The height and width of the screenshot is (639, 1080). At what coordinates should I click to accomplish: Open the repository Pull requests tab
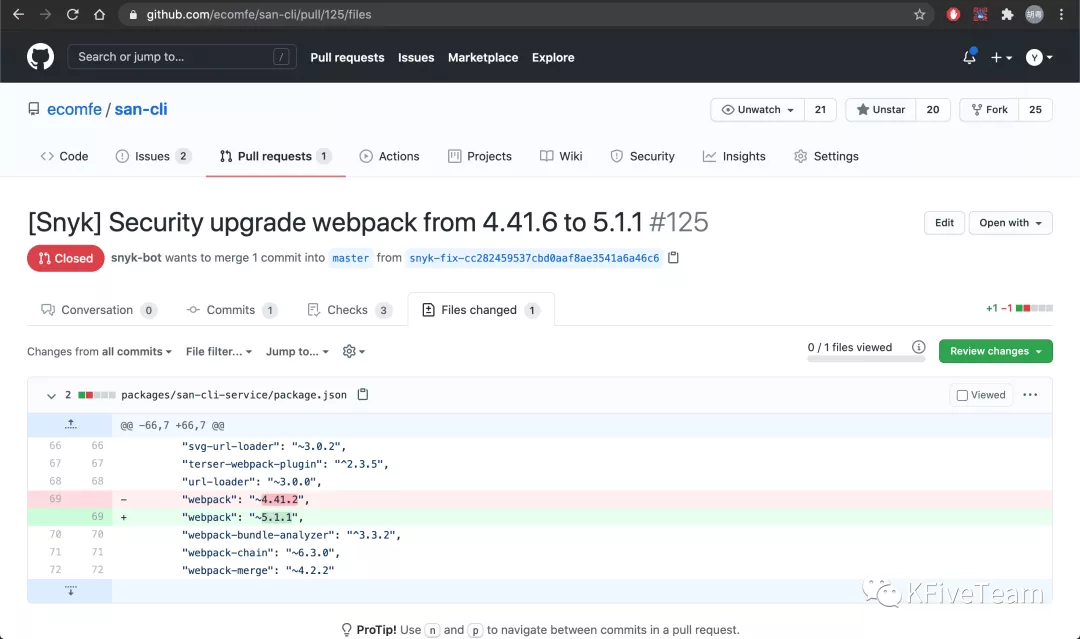coord(276,156)
